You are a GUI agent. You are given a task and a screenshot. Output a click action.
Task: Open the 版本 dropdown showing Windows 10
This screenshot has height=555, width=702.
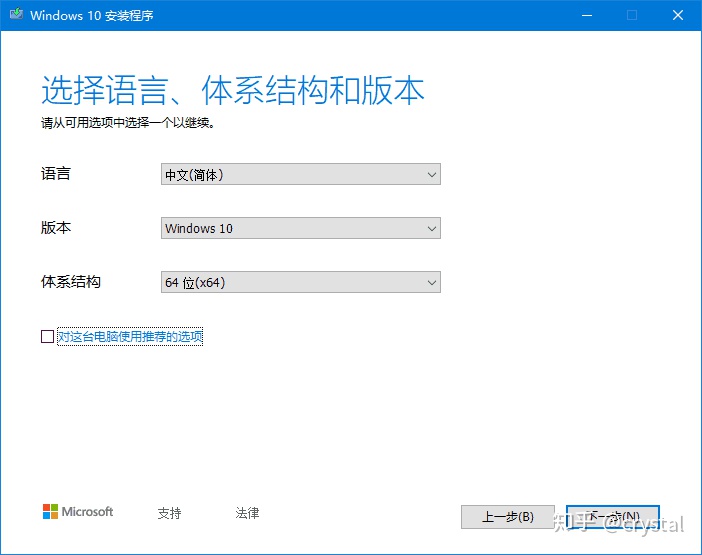pos(300,228)
